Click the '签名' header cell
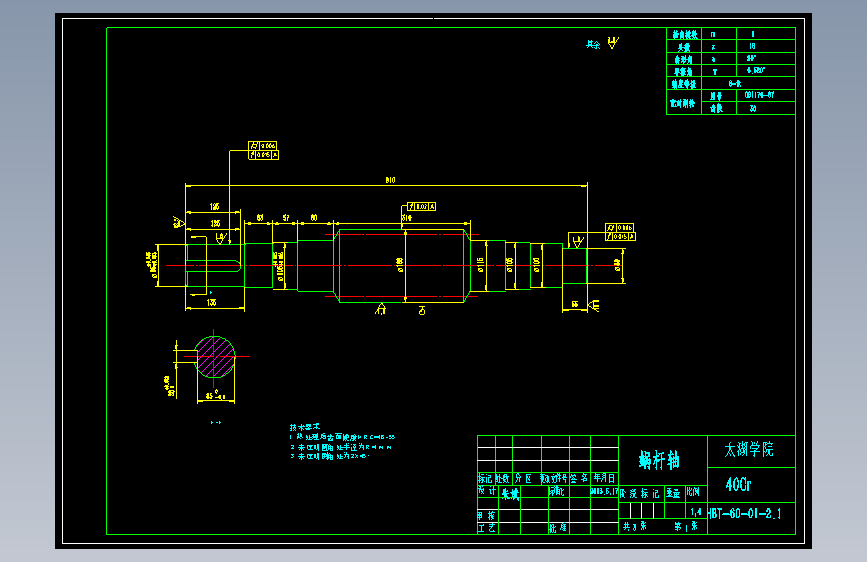Image resolution: width=867 pixels, height=562 pixels. (579, 478)
